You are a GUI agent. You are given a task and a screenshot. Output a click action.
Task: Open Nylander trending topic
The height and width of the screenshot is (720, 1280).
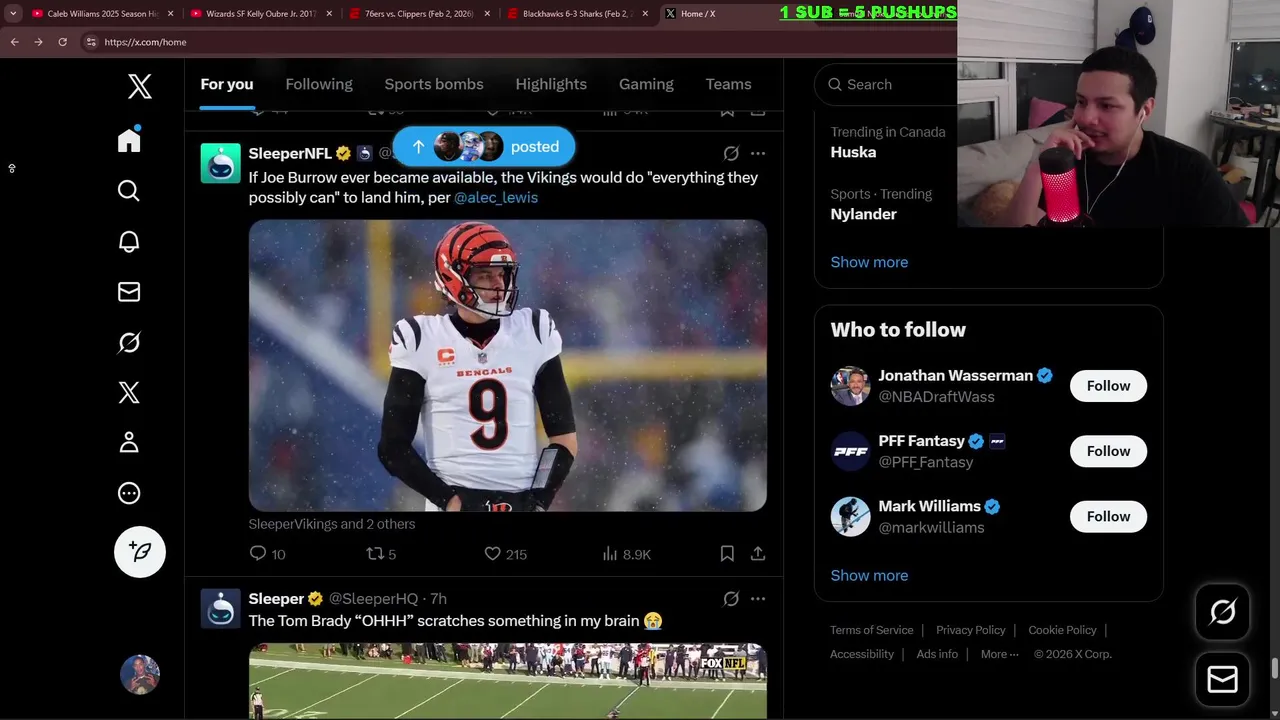[863, 214]
